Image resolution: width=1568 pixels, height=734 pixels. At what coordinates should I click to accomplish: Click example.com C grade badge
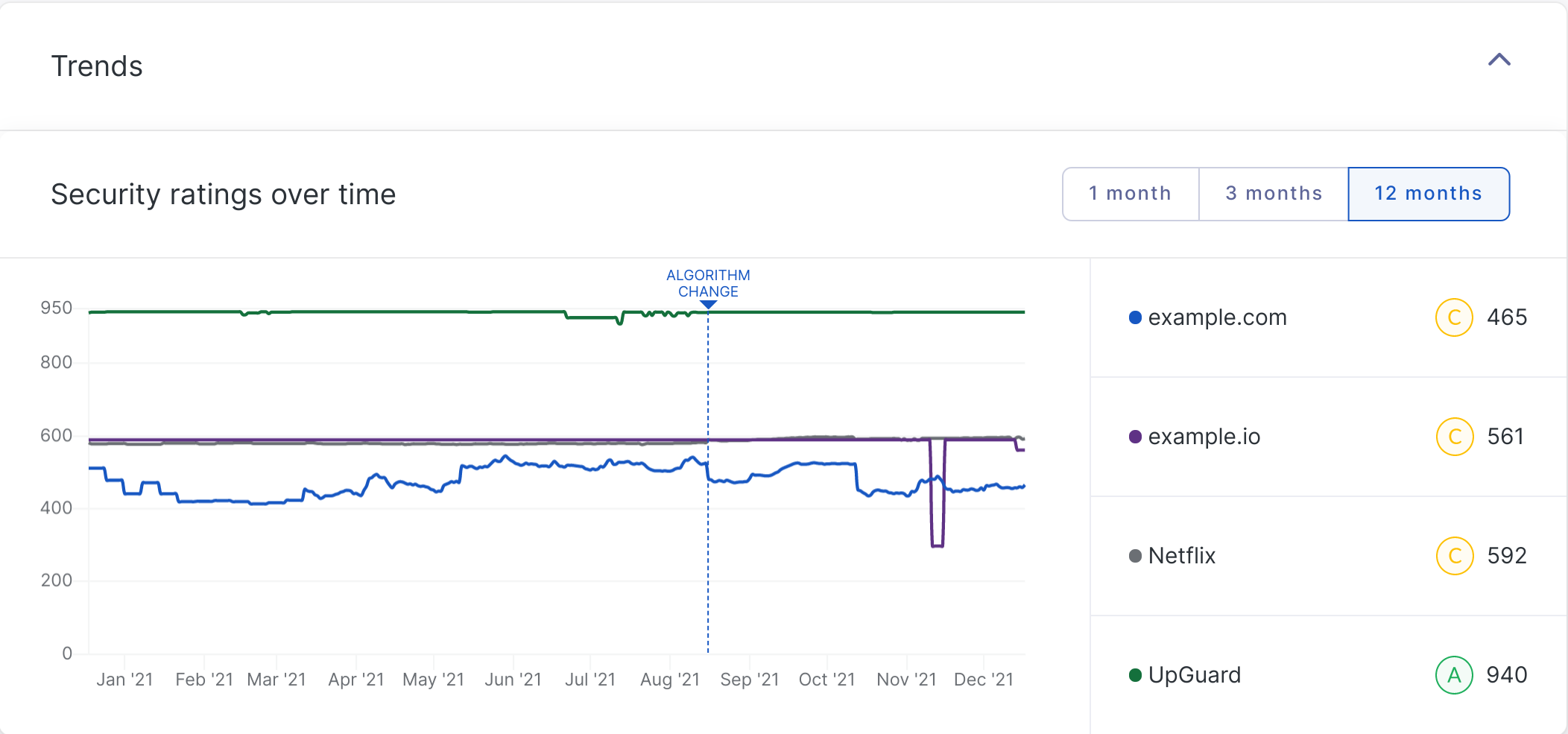coord(1453,317)
